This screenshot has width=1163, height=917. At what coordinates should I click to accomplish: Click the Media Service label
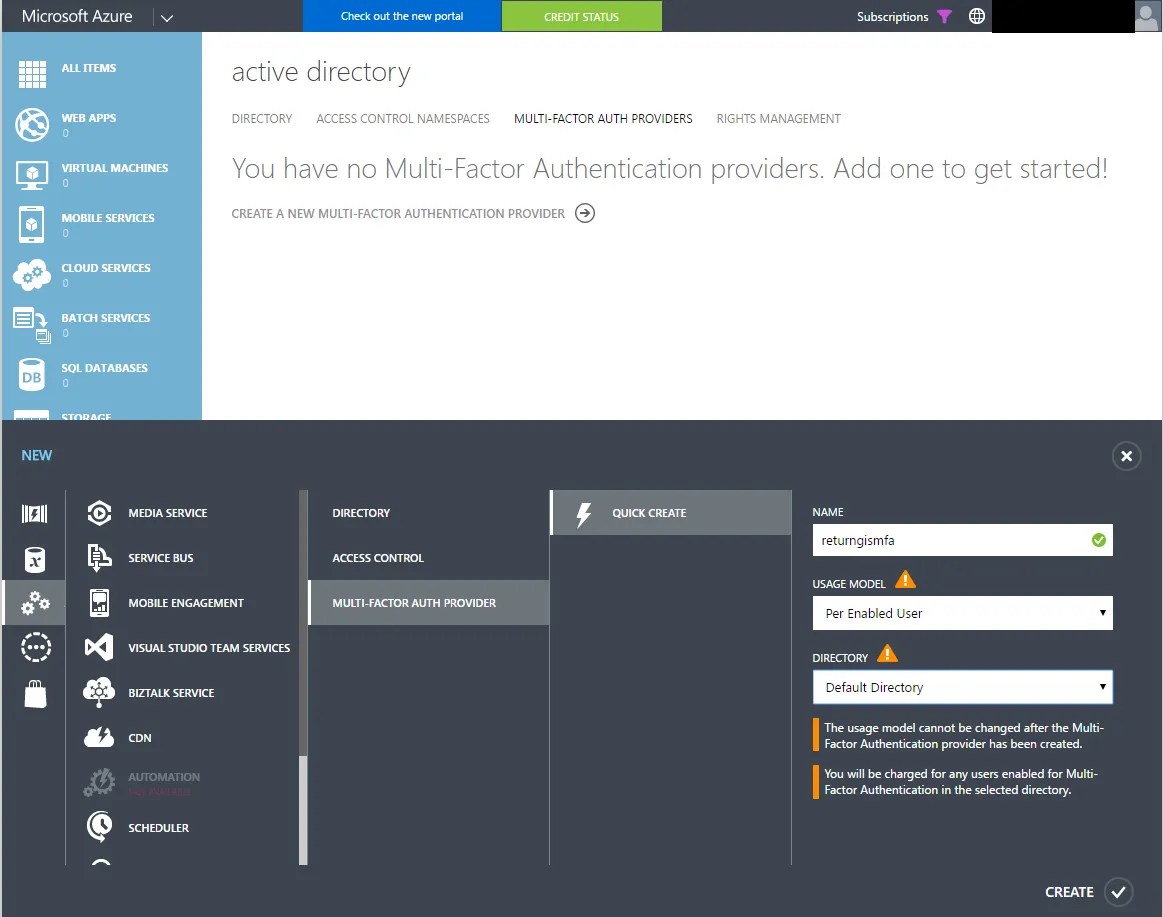pyautogui.click(x=168, y=513)
